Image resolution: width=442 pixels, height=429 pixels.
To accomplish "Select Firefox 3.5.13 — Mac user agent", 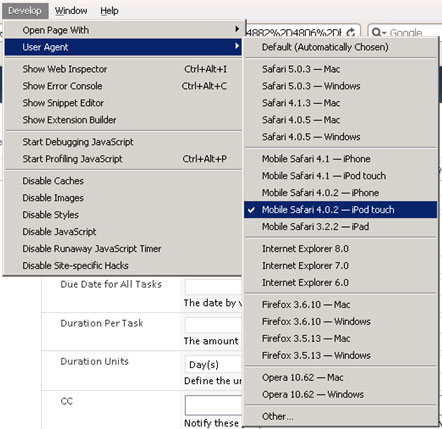I will 340,339.
